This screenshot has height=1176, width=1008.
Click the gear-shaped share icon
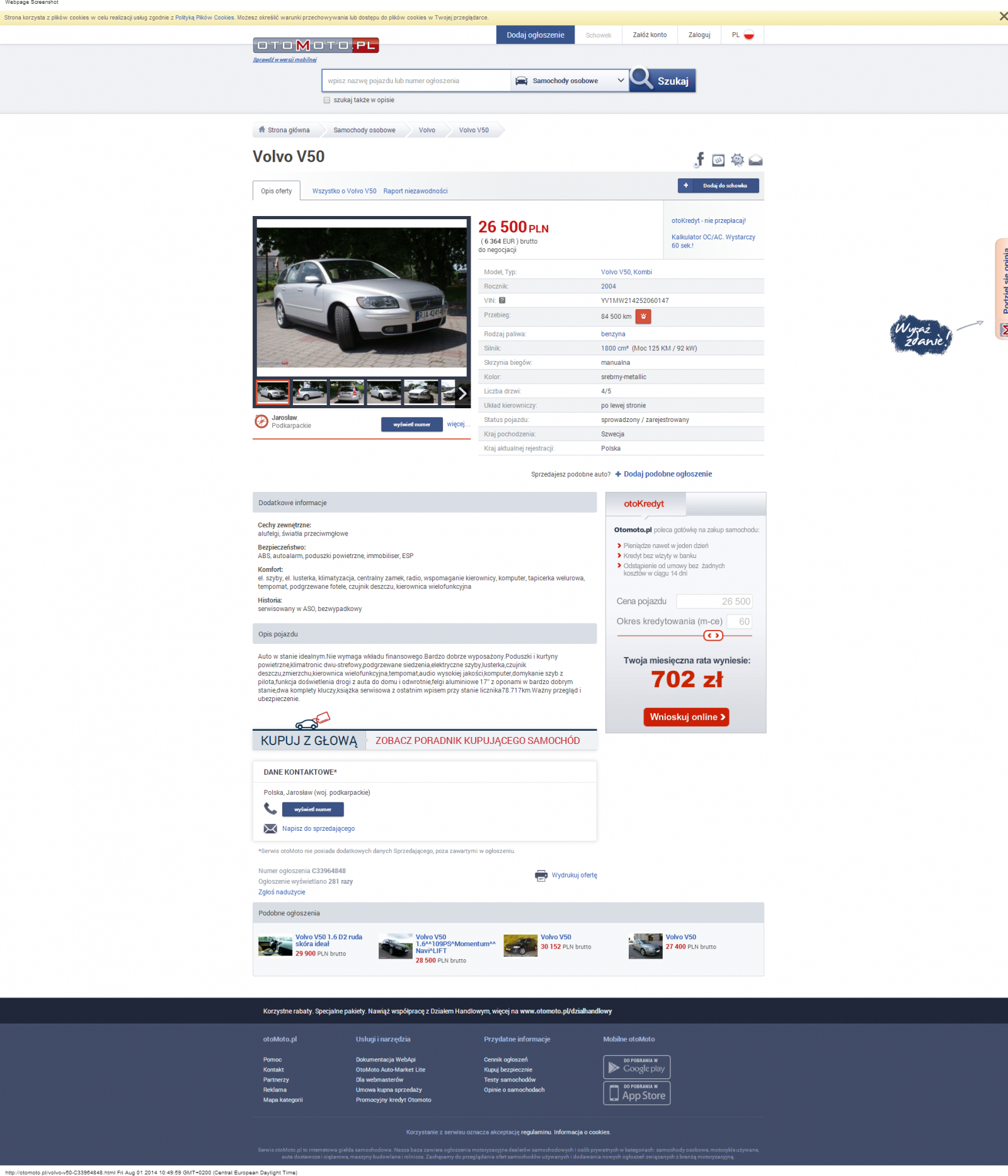coord(737,160)
